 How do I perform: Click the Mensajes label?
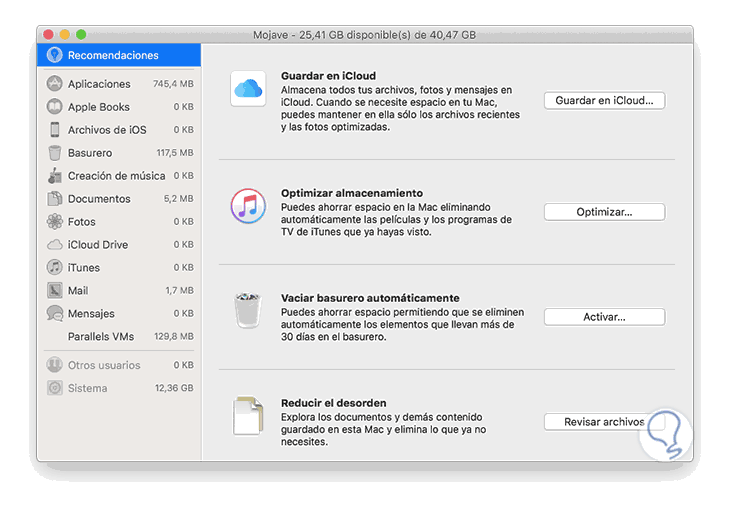(91, 314)
